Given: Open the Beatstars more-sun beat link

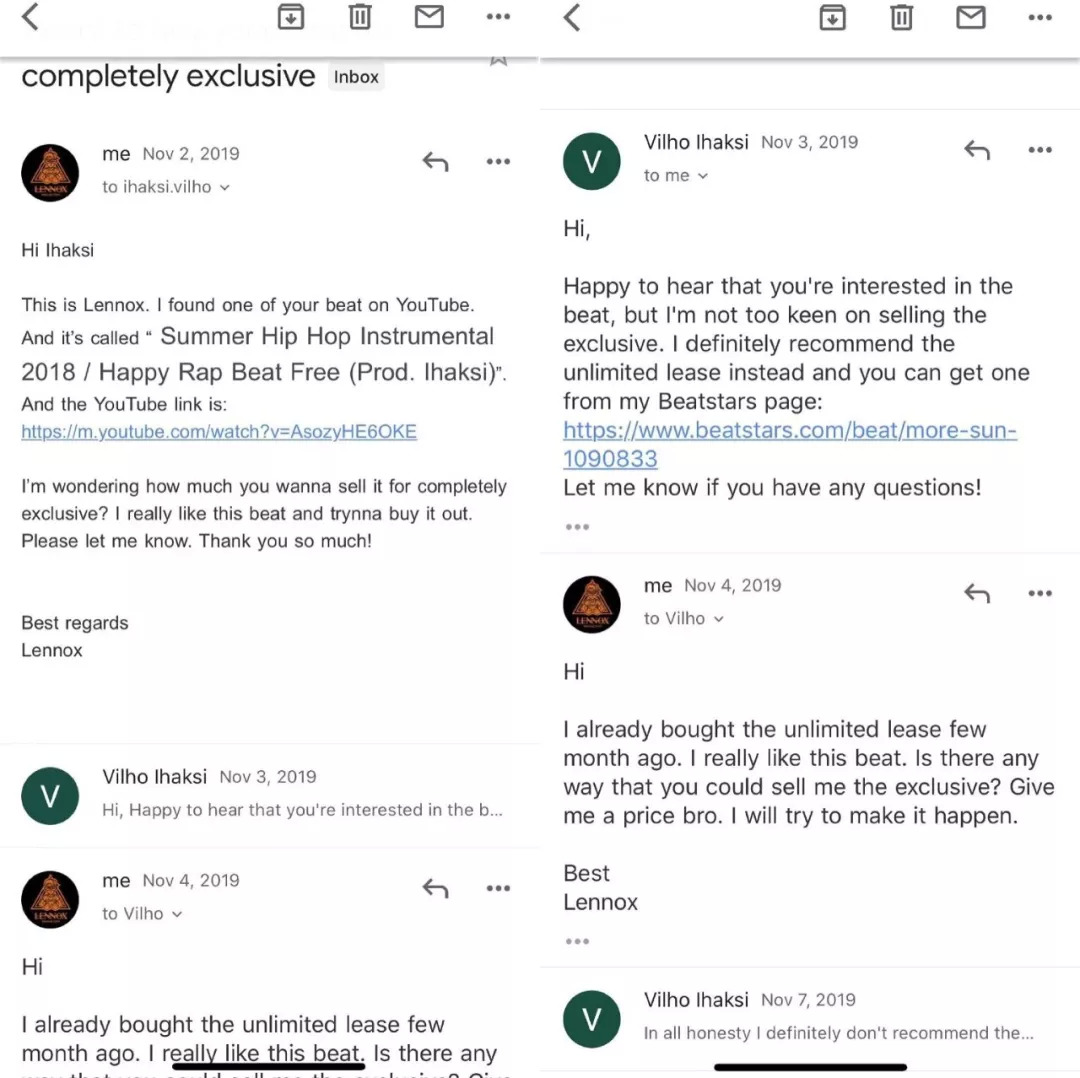Looking at the screenshot, I should (x=789, y=431).
